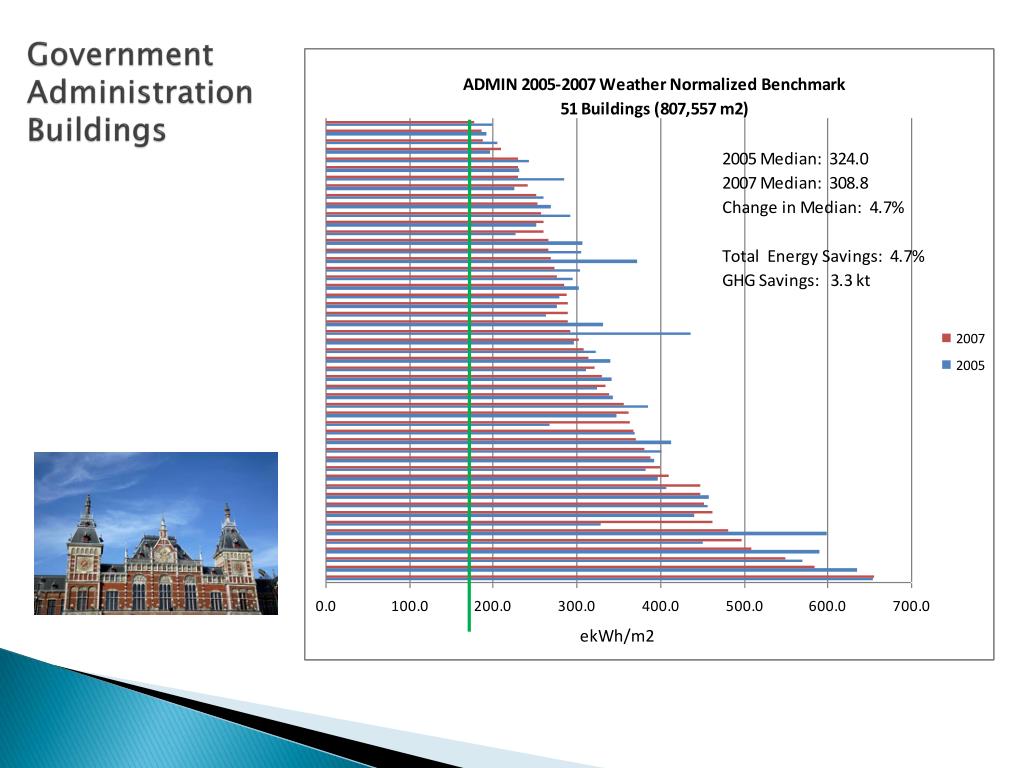Click the 200.0 axis label
This screenshot has width=1024, height=768.
click(493, 606)
